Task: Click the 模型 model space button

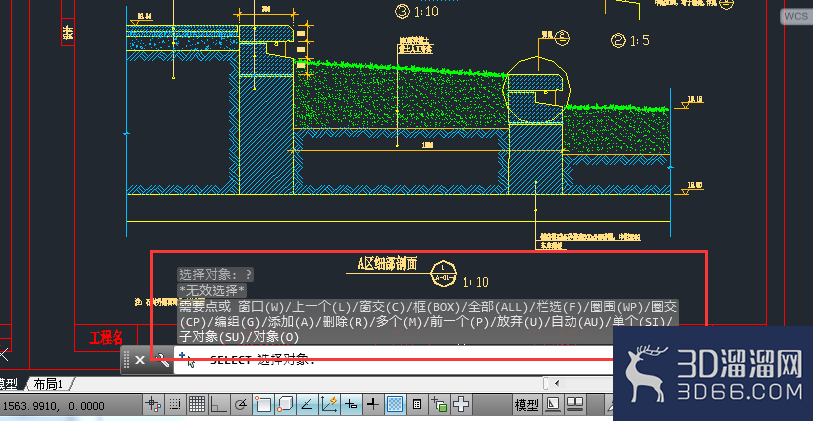Action: pyautogui.click(x=526, y=404)
